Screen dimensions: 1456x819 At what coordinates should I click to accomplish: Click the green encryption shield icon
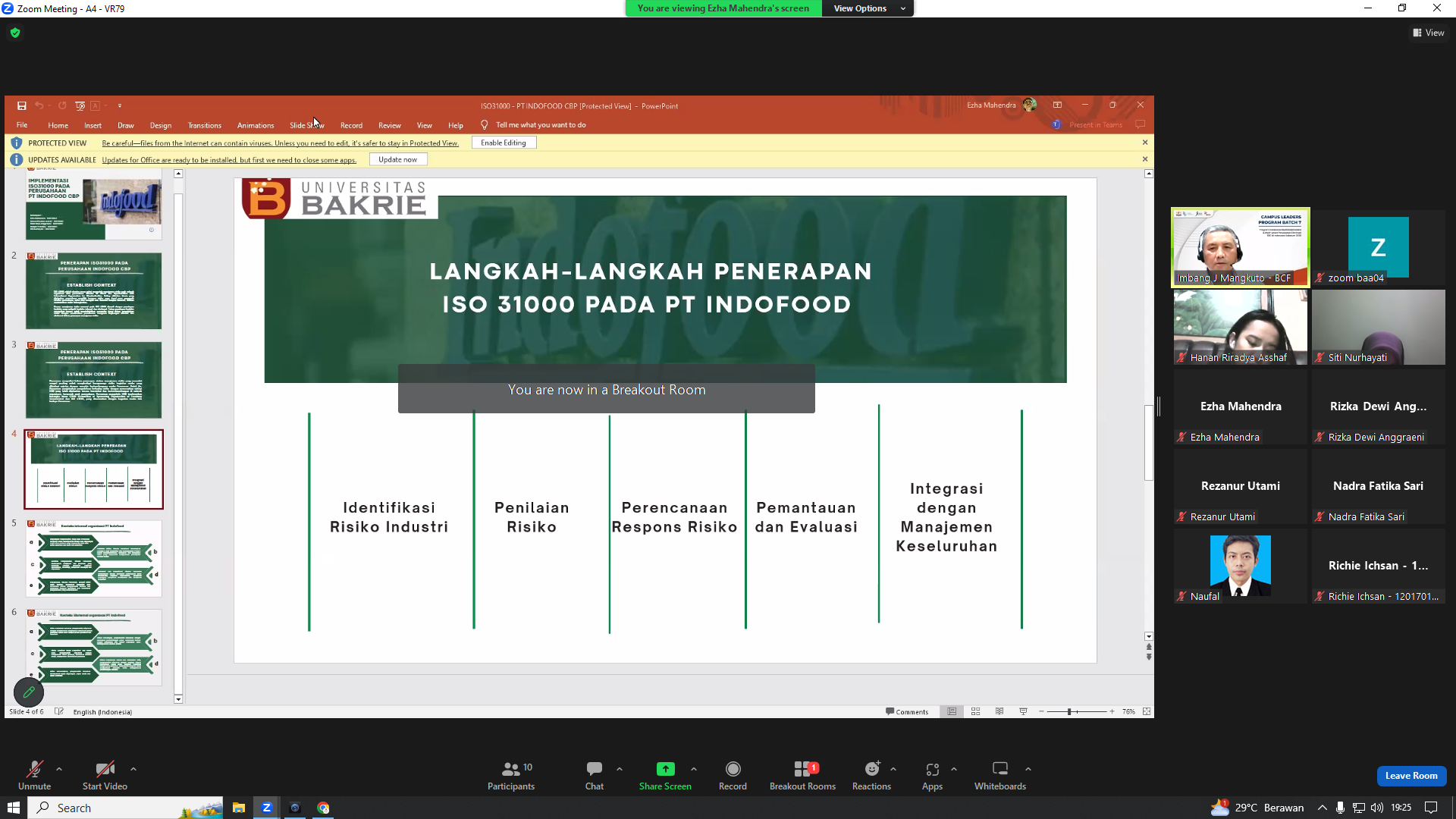pos(15,33)
